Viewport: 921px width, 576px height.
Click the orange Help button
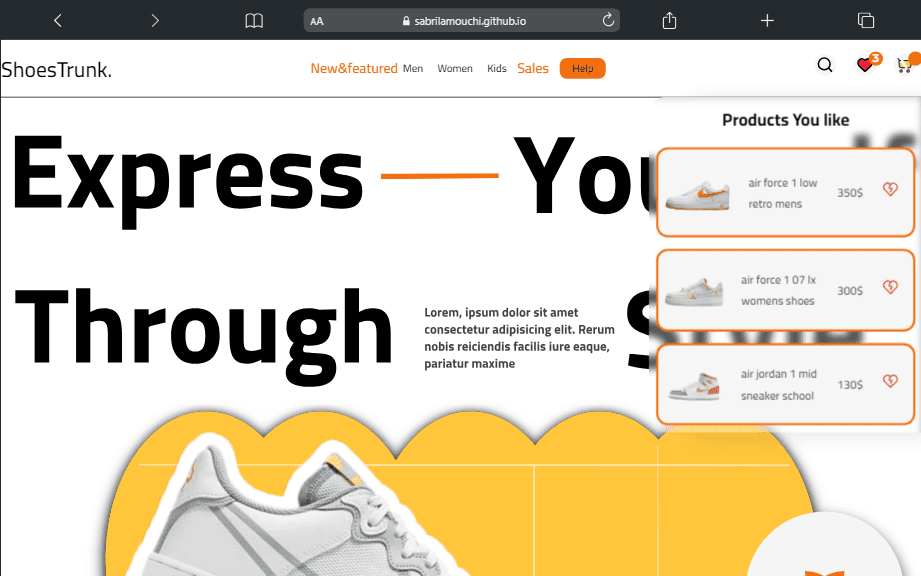coord(582,69)
